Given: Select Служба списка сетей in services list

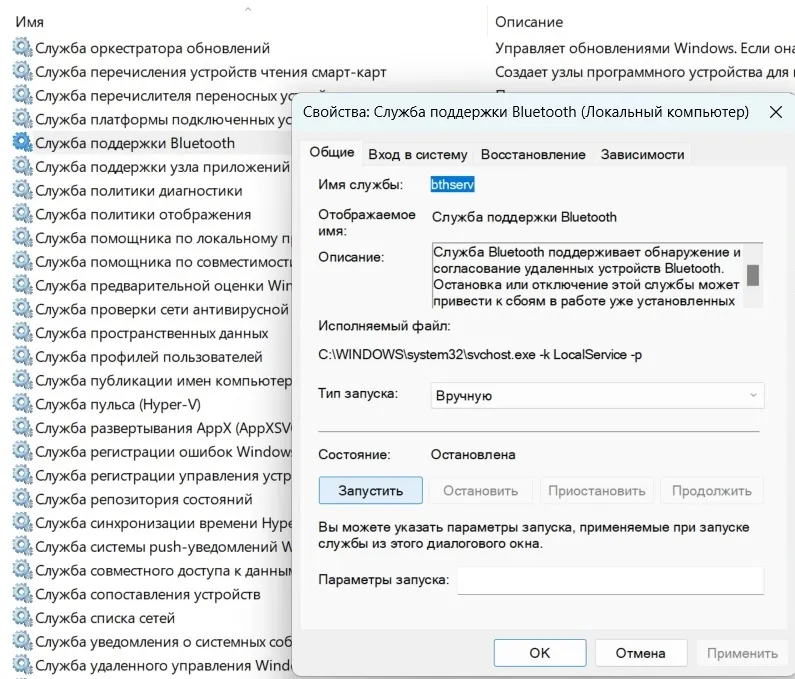Looking at the screenshot, I should tap(105, 618).
